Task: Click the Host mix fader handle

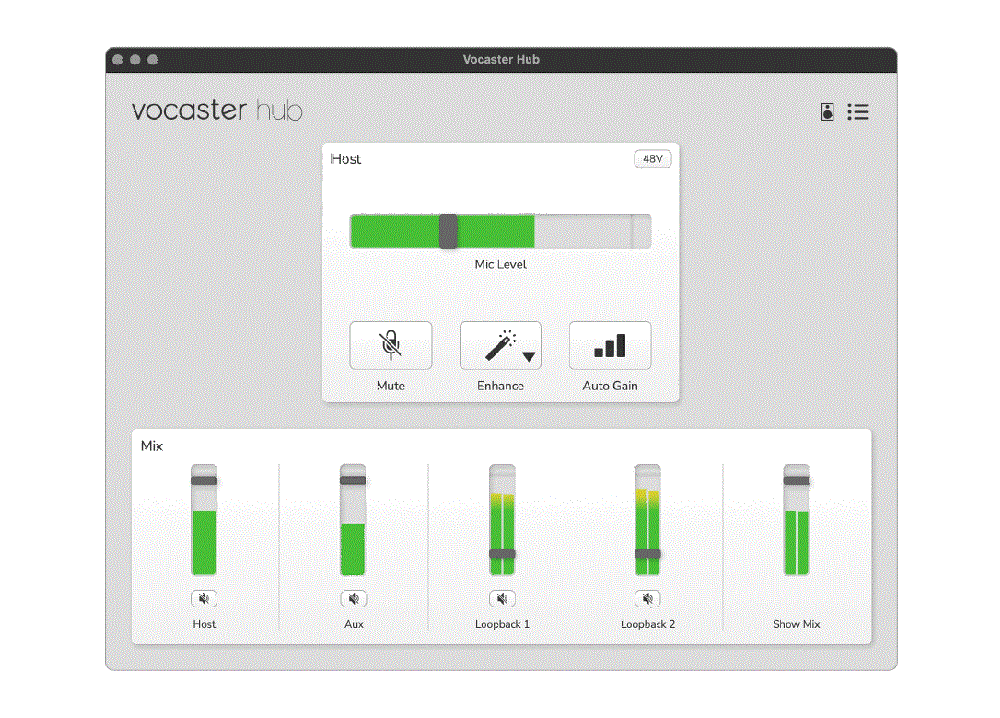Action: point(204,481)
